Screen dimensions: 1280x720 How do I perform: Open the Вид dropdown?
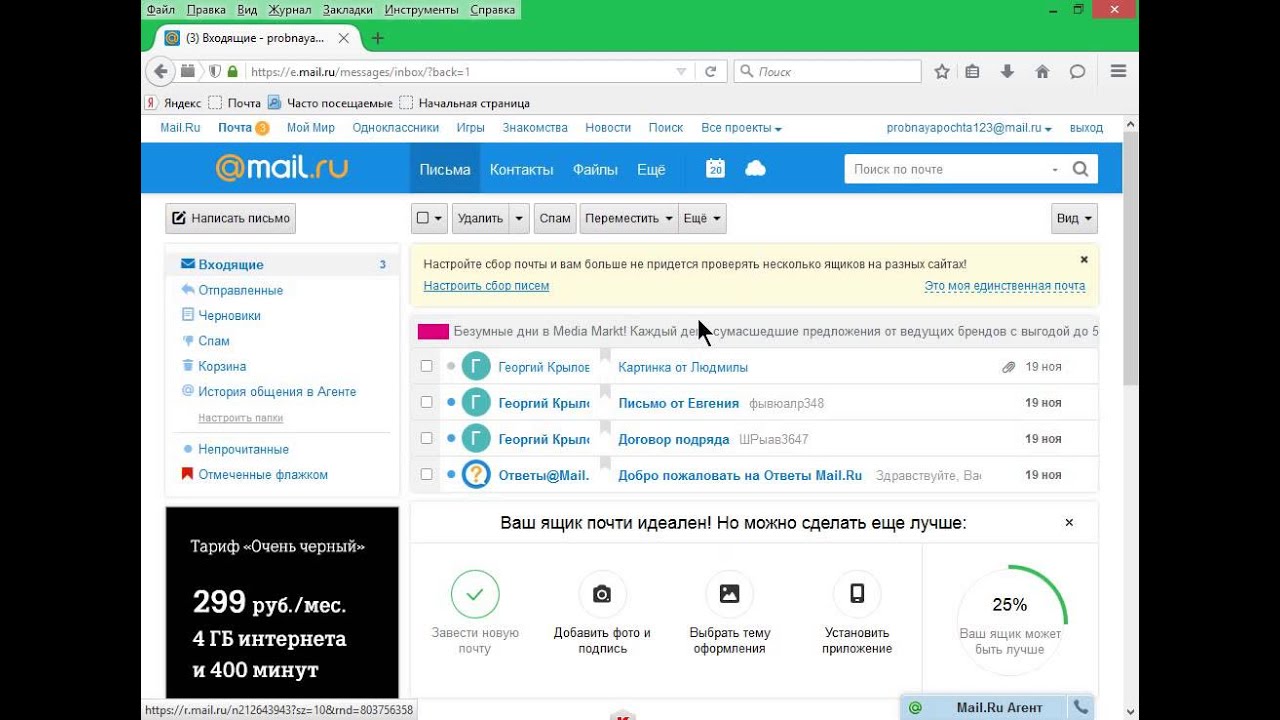[1074, 218]
